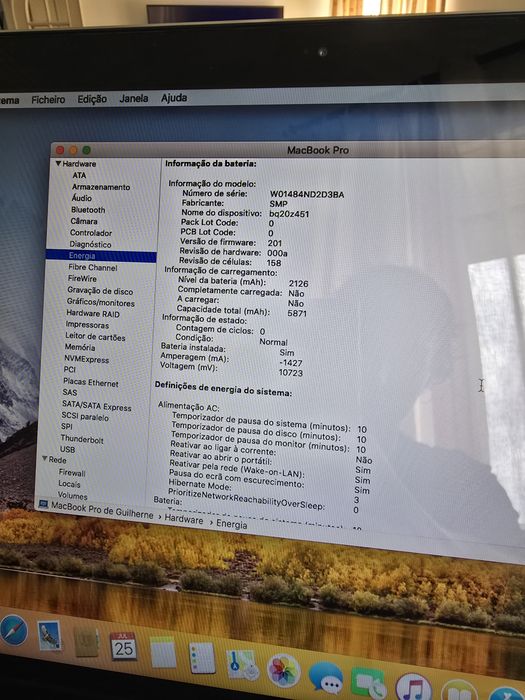Image resolution: width=525 pixels, height=700 pixels.
Task: Open the Ficheiro menu
Action: pyautogui.click(x=48, y=100)
